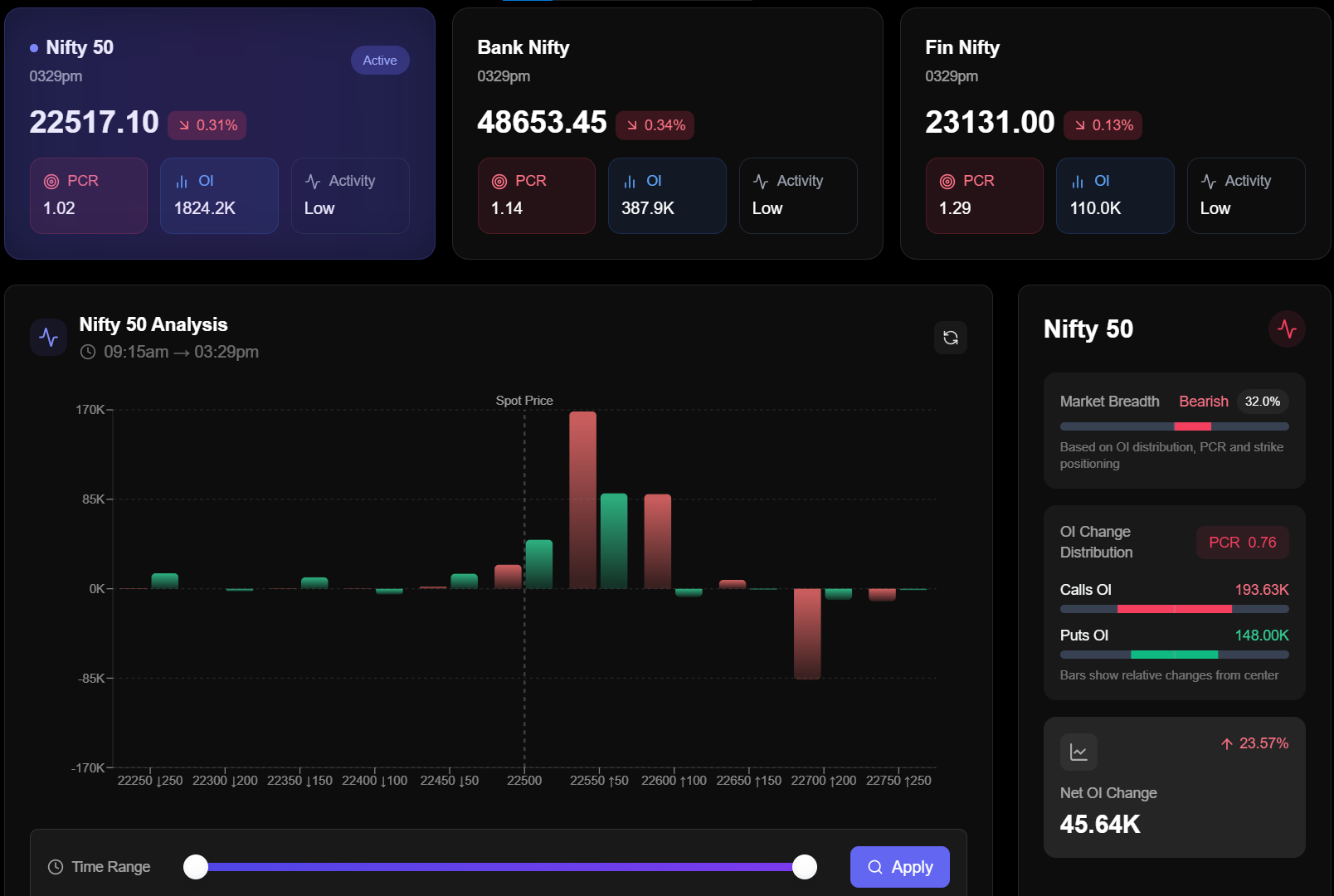Click the PCR value 1.02

[59, 208]
